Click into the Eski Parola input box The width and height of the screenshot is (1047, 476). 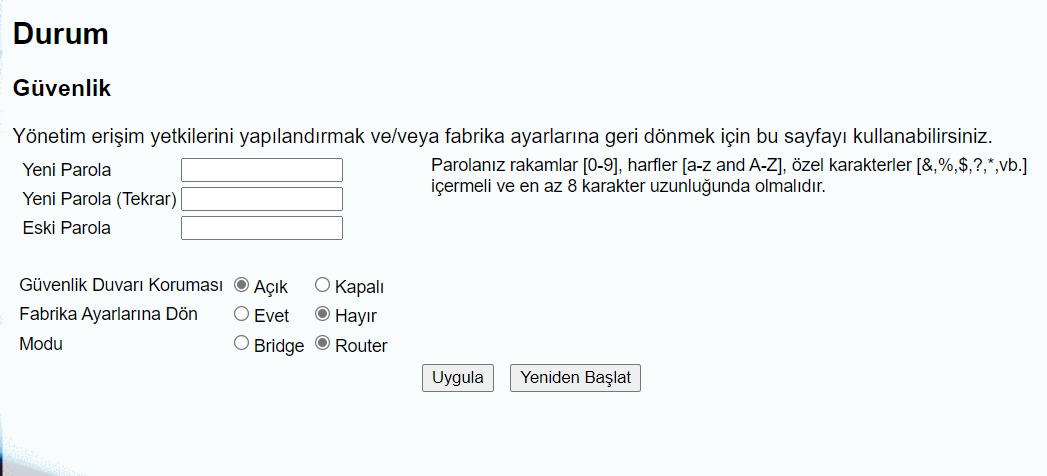click(262, 228)
